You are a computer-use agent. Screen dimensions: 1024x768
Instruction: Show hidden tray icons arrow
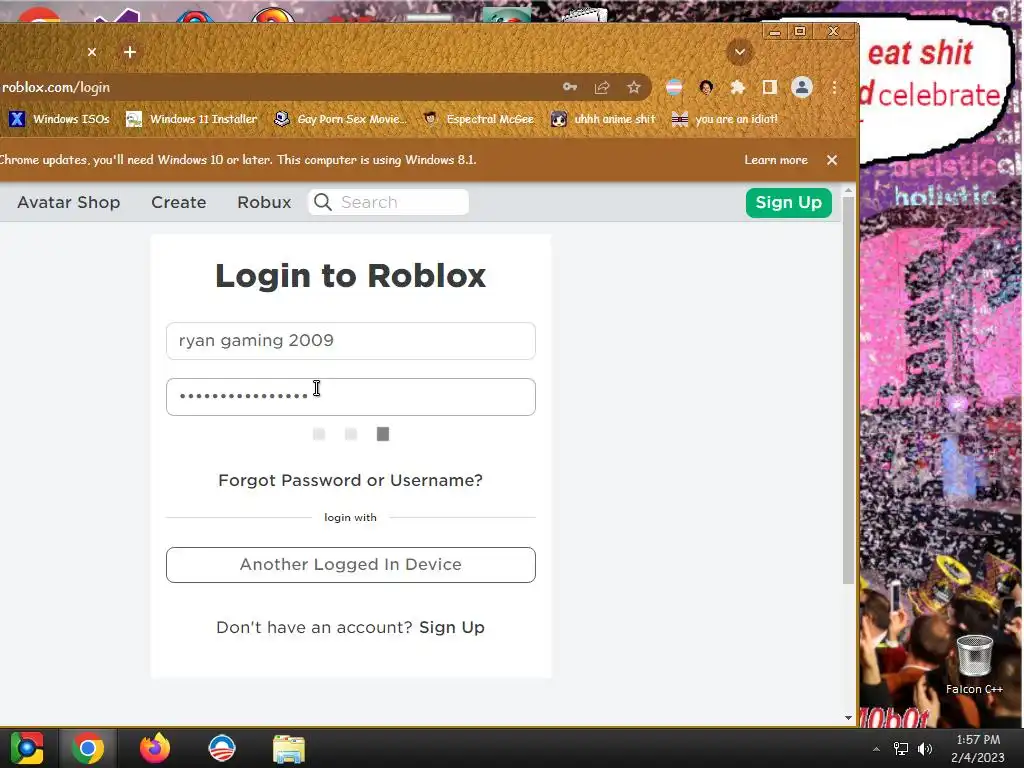[x=876, y=749]
